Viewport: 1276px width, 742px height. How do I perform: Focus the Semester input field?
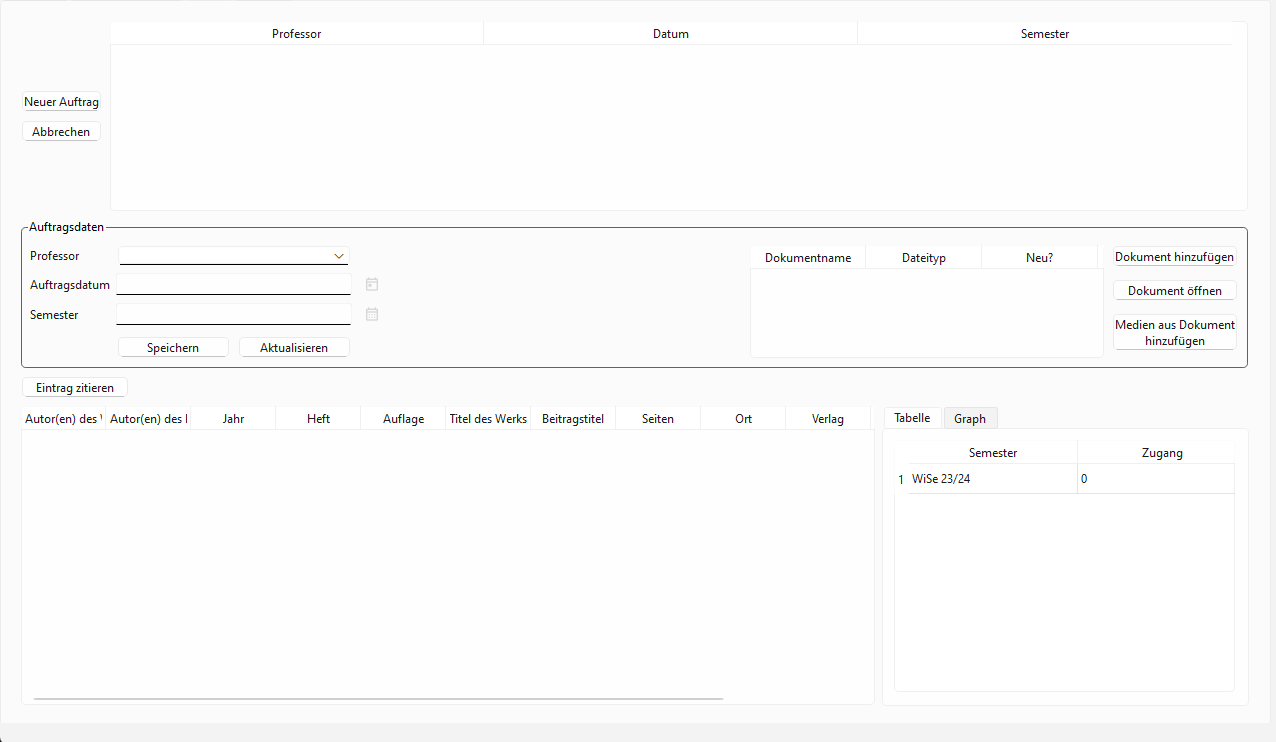(234, 315)
